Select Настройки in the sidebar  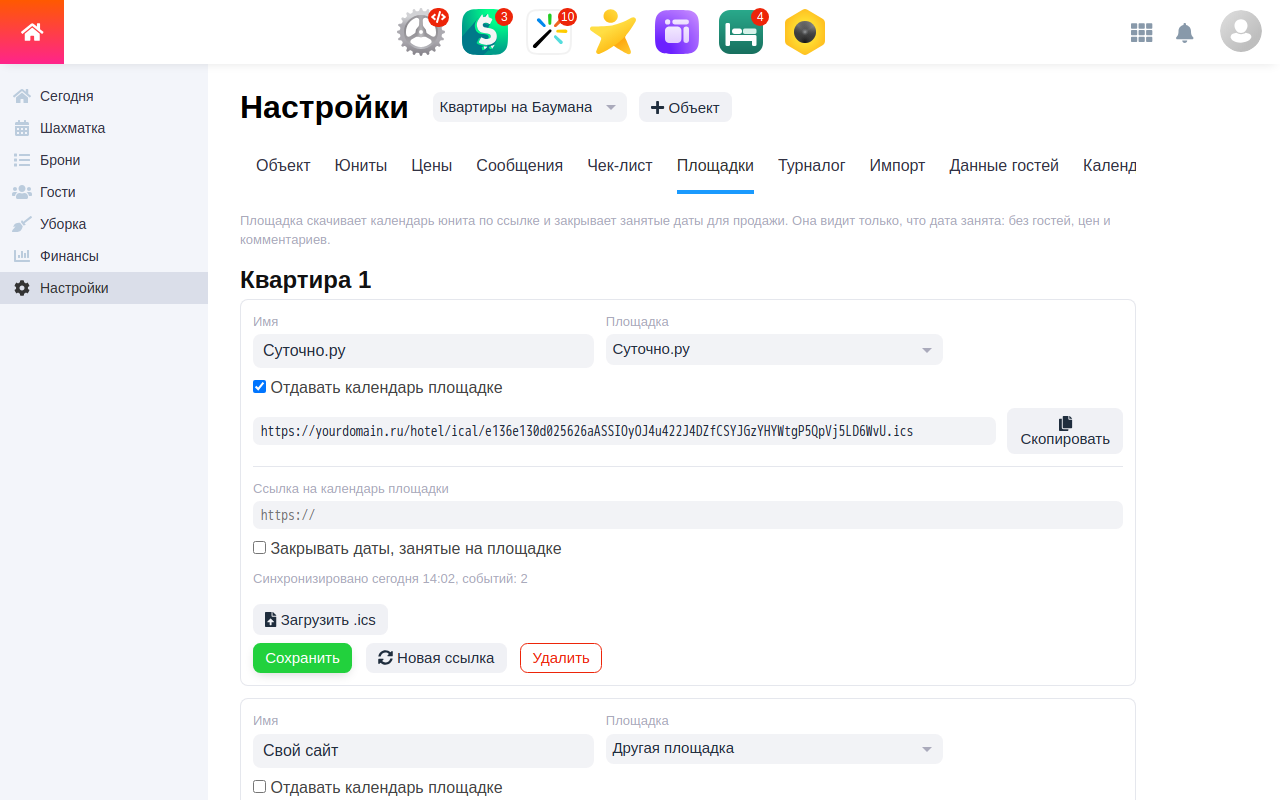tap(104, 288)
